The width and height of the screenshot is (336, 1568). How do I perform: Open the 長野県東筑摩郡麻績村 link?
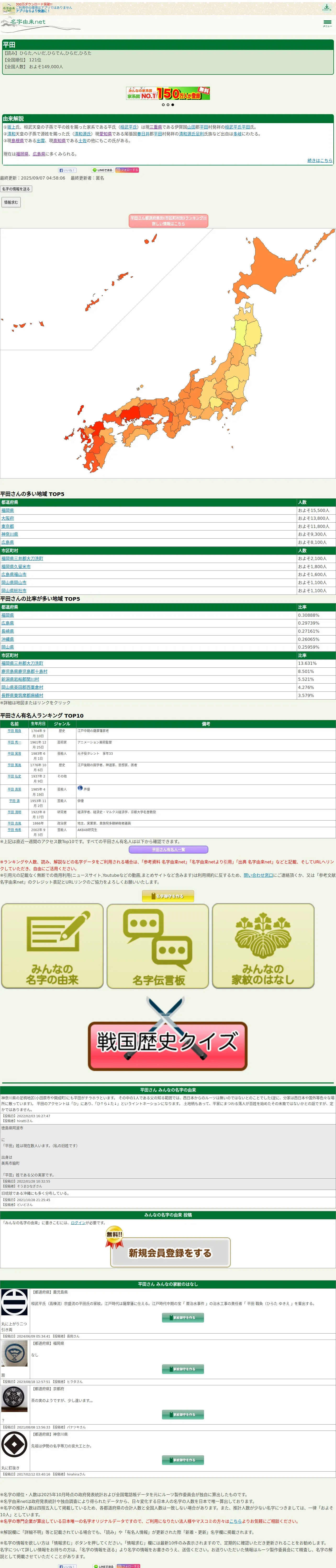click(x=23, y=695)
